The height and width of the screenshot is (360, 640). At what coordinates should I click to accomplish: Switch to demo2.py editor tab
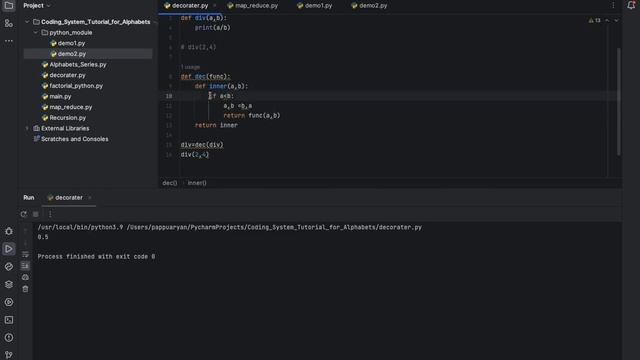[369, 6]
